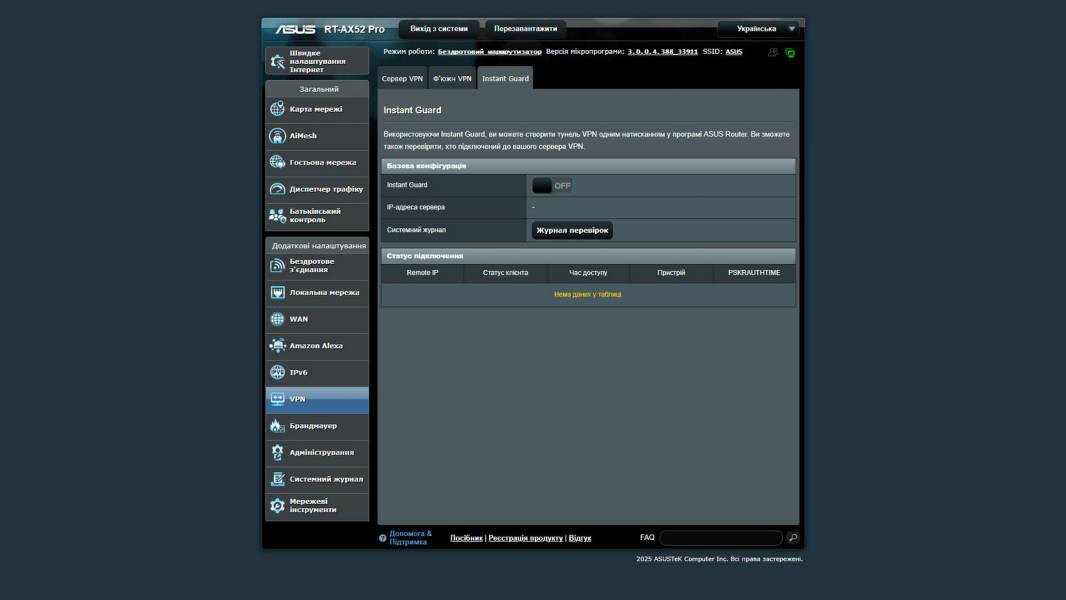This screenshot has width=1066, height=600.
Task: Switch to the Сервер VPN tab
Action: click(402, 78)
